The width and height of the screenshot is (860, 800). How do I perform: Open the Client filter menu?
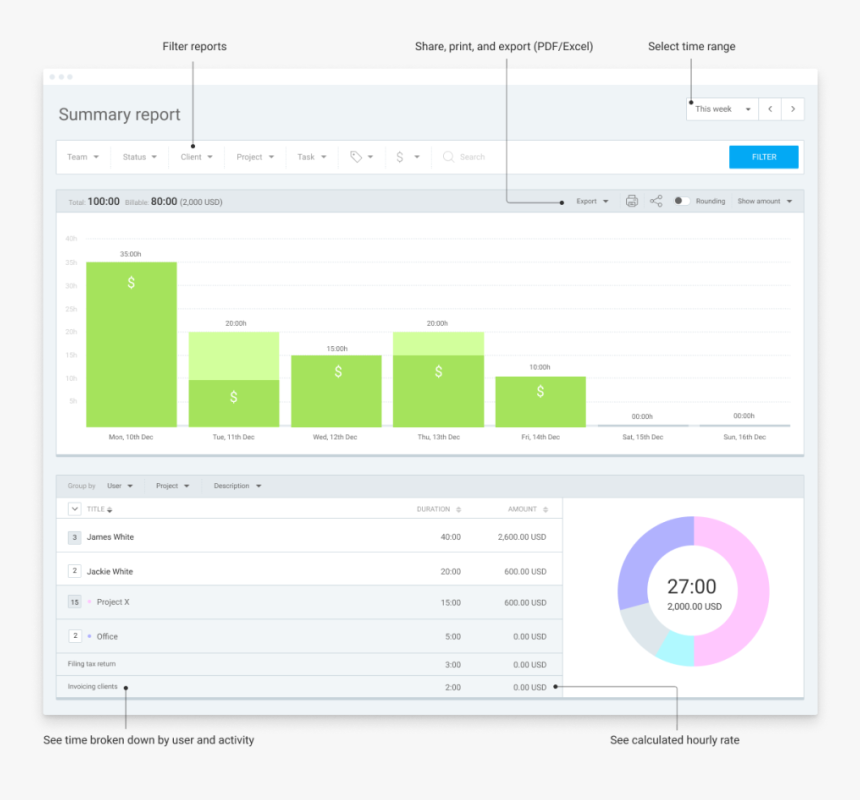coord(196,157)
